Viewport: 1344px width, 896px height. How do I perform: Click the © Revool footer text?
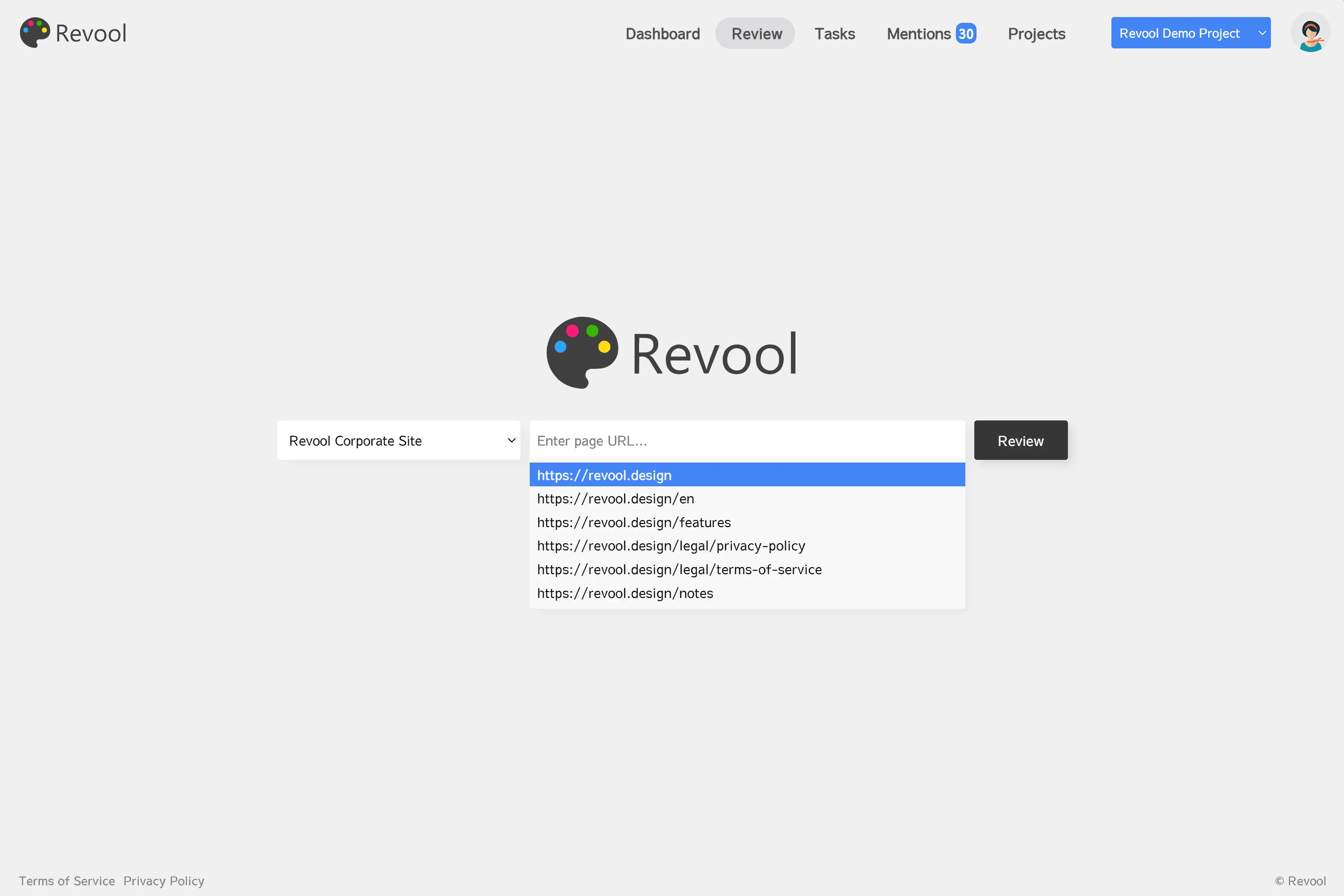coord(1300,881)
